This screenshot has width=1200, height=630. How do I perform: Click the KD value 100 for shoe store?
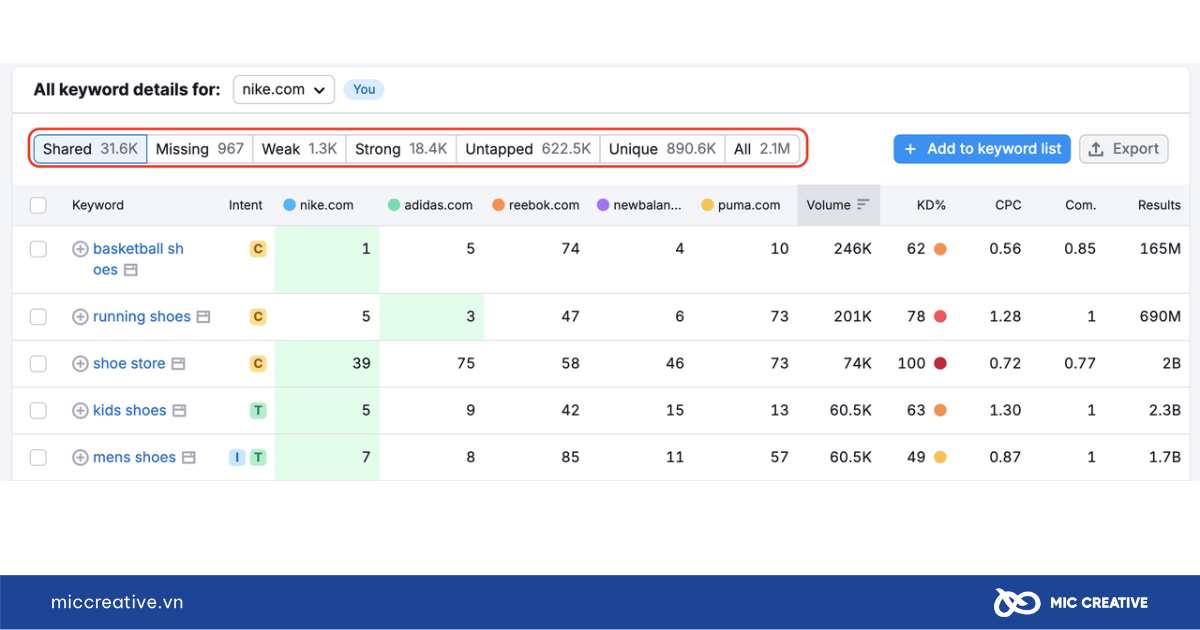(x=911, y=364)
